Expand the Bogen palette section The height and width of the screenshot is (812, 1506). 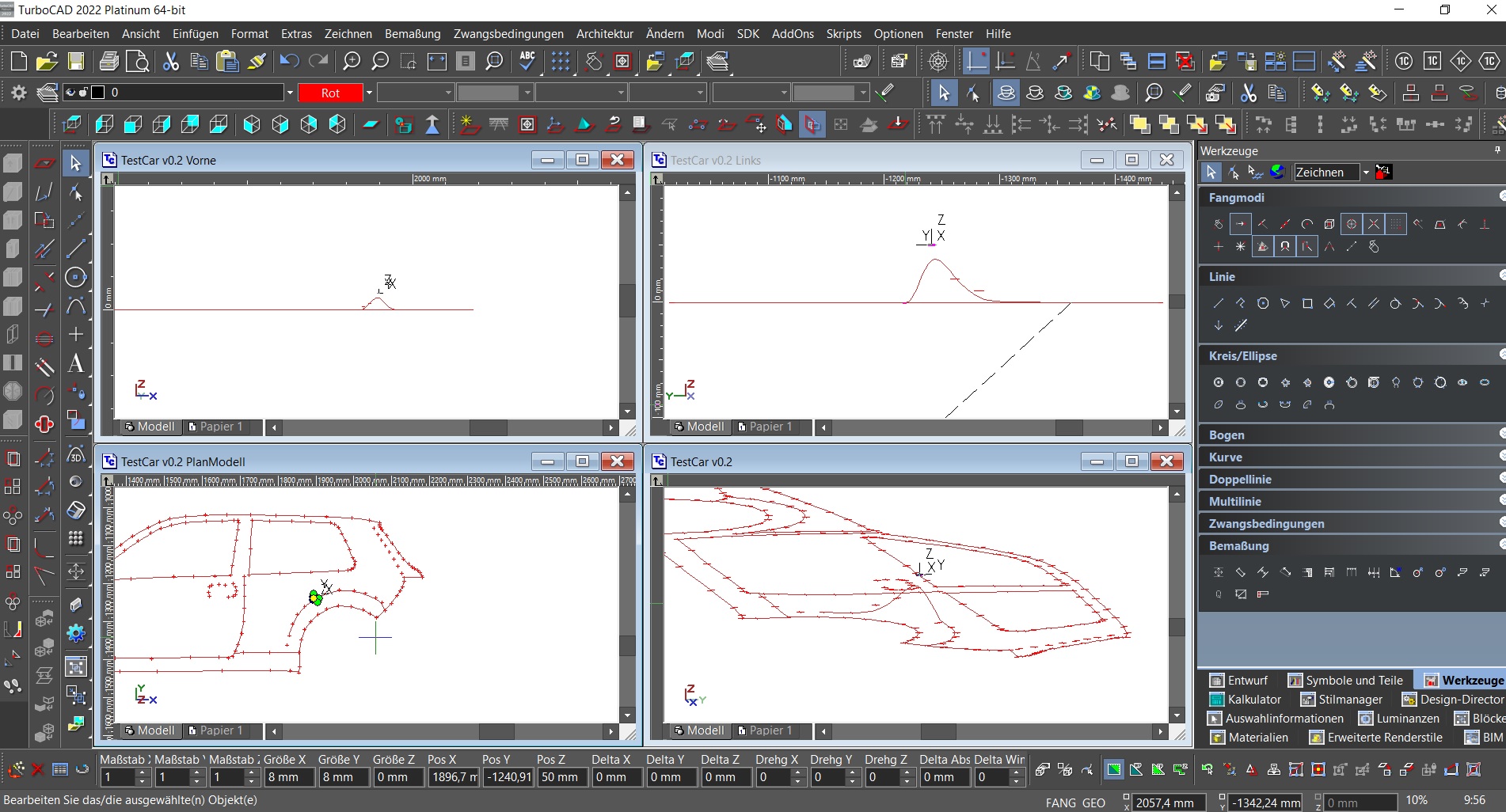pos(1501,434)
